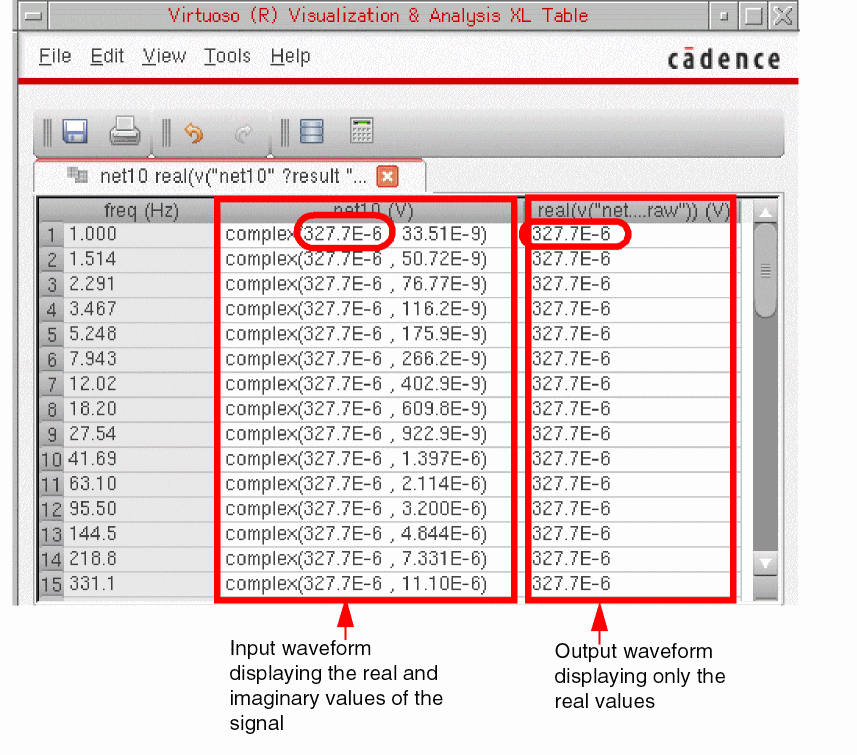The height and width of the screenshot is (755, 857).
Task: Click frequency cell 144.5
Action: [139, 534]
